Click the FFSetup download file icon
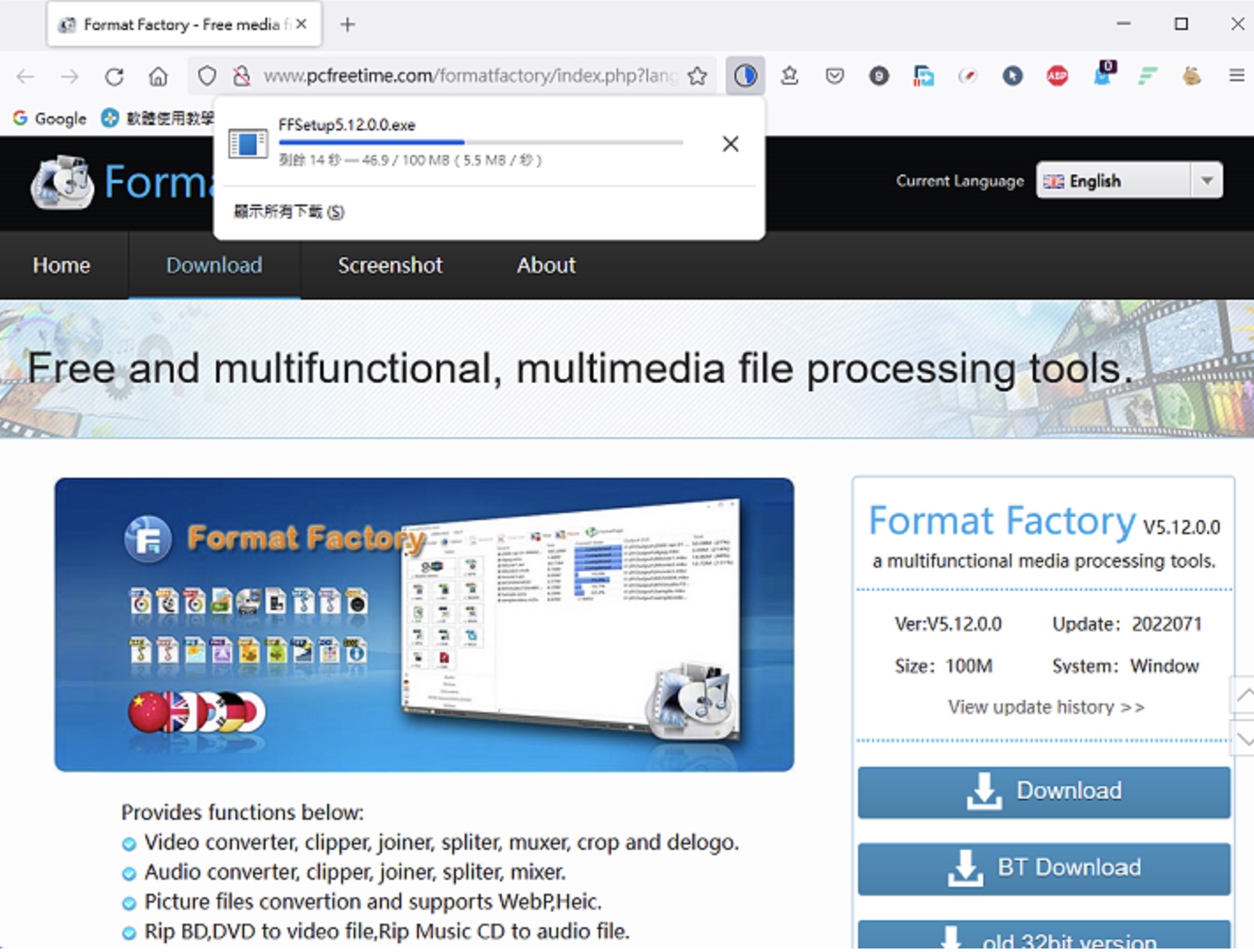 point(248,143)
